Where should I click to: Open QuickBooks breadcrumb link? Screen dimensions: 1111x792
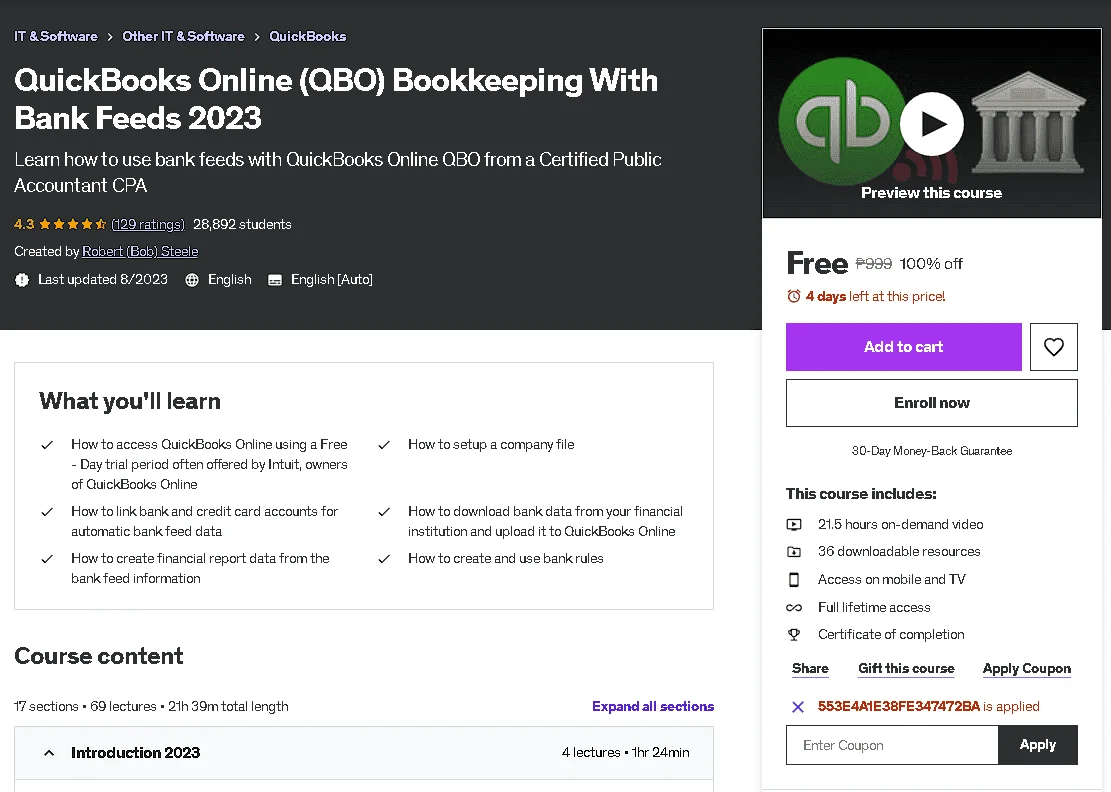tap(308, 36)
